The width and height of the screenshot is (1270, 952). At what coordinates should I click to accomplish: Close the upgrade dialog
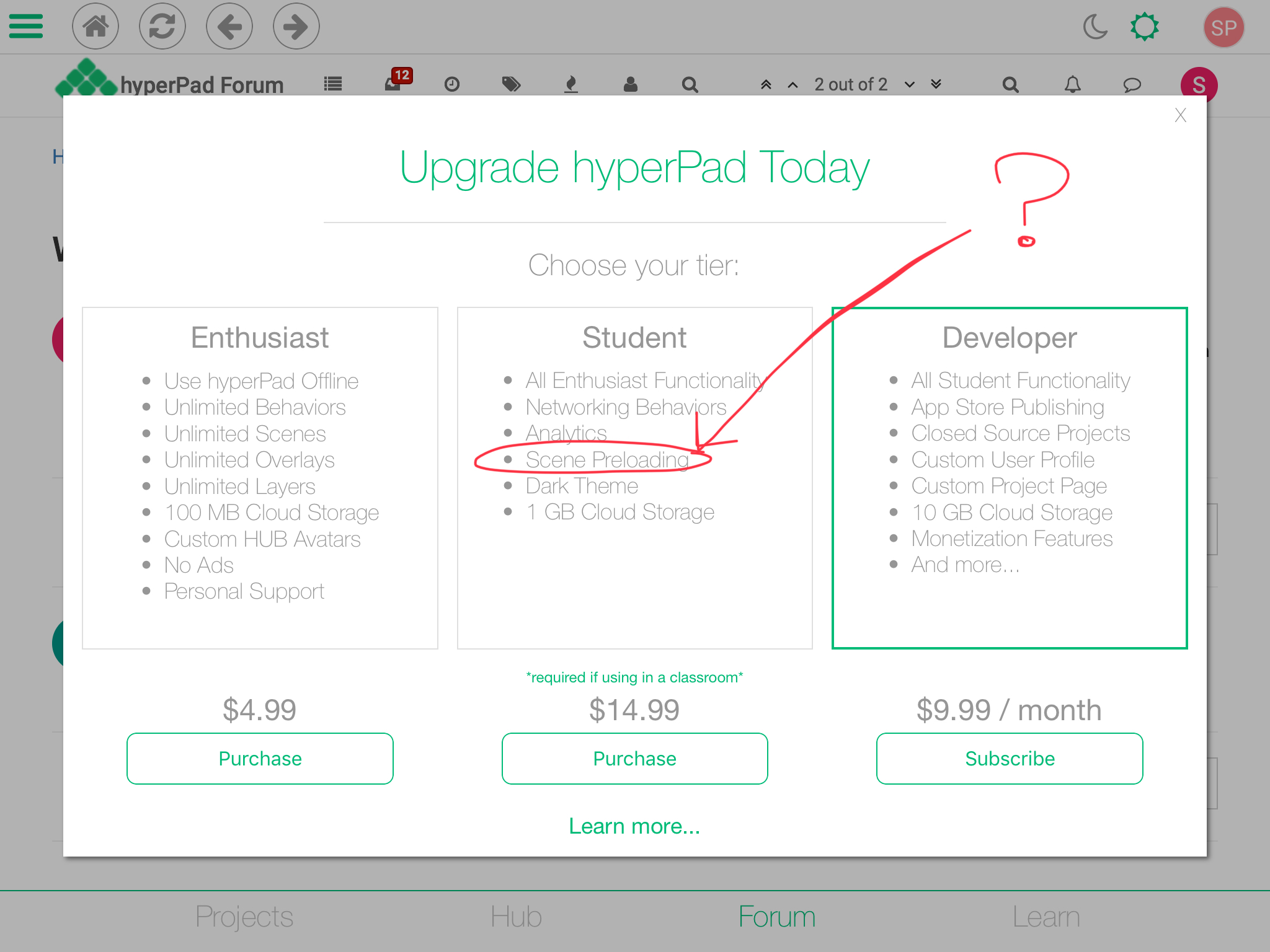[x=1180, y=115]
